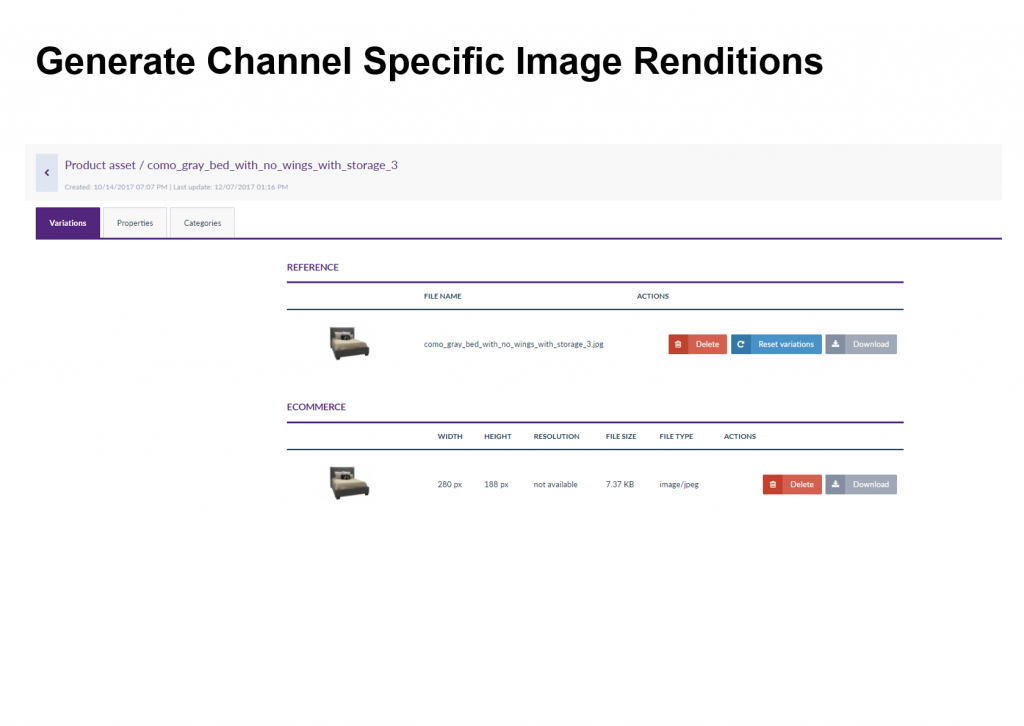Click the Product asset breadcrumb title
The width and height of the screenshot is (1024, 726).
tap(231, 165)
